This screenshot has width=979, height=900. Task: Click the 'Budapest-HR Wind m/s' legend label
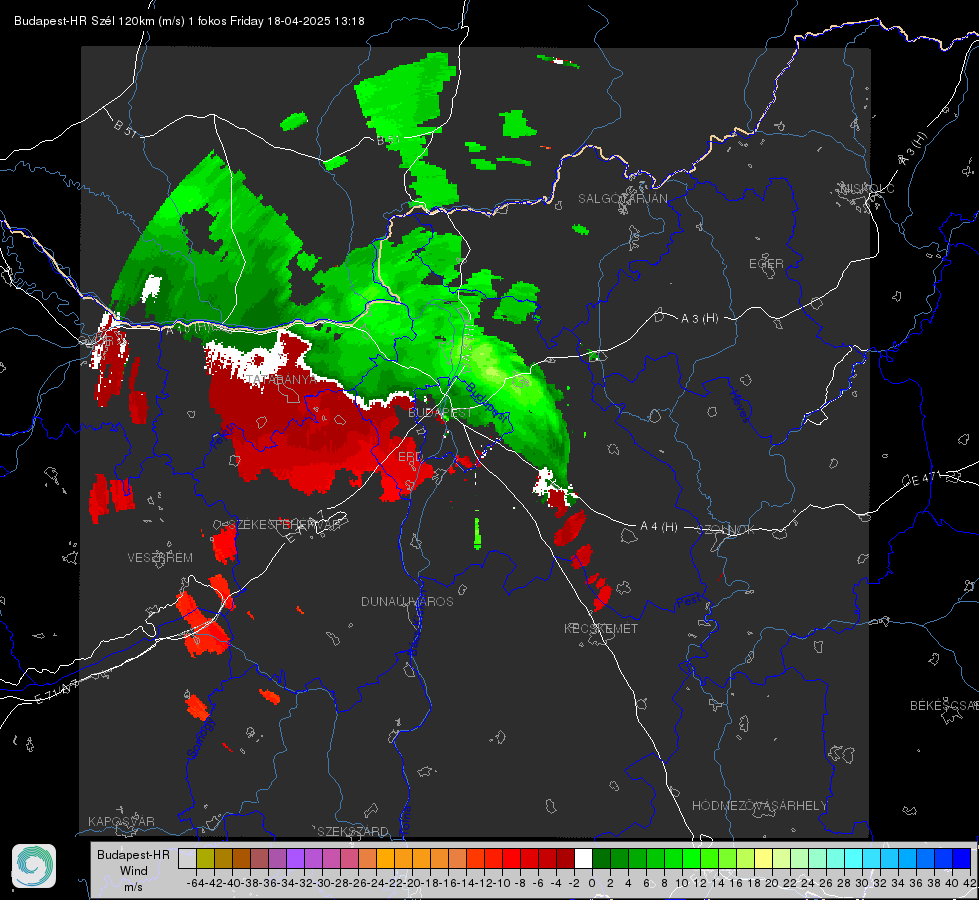point(133,871)
